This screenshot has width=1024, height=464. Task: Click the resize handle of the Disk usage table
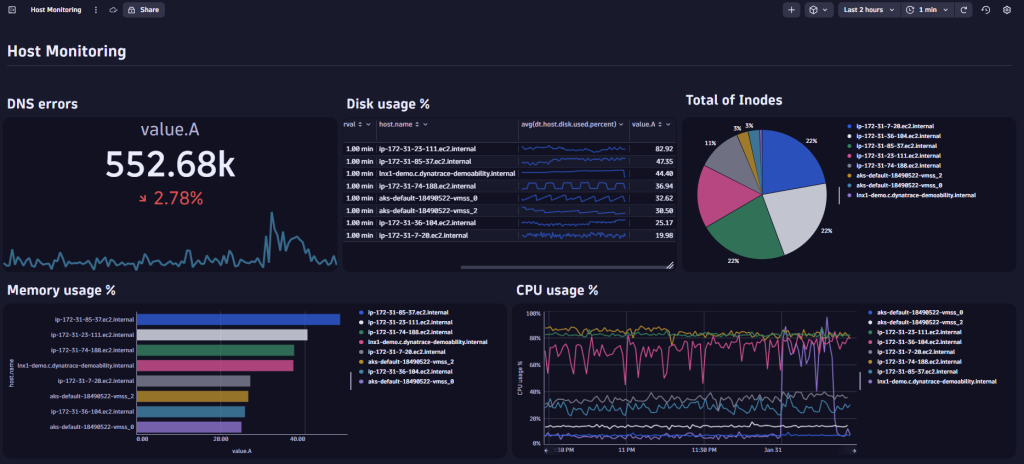tap(669, 265)
